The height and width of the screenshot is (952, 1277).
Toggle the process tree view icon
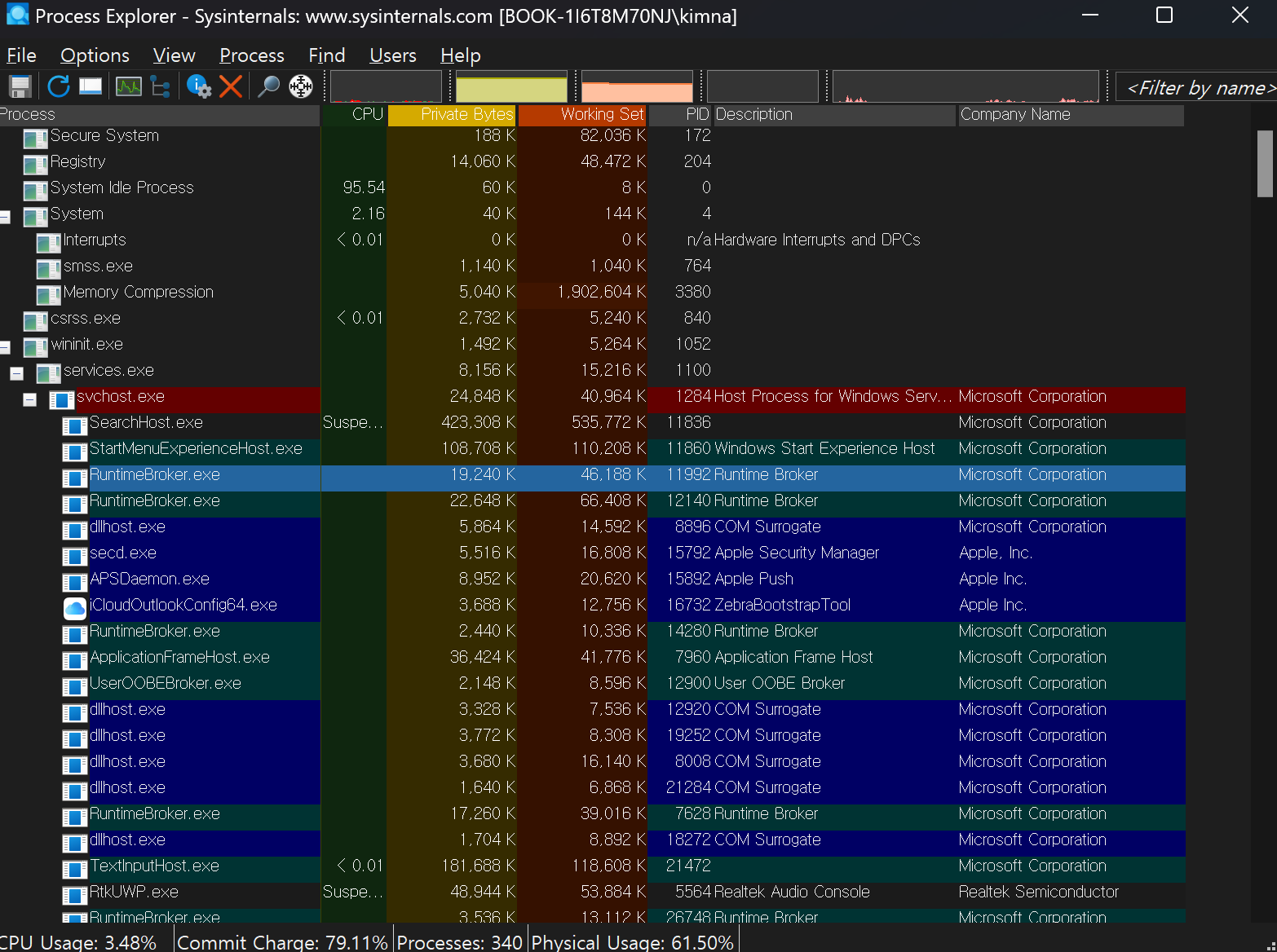click(161, 86)
